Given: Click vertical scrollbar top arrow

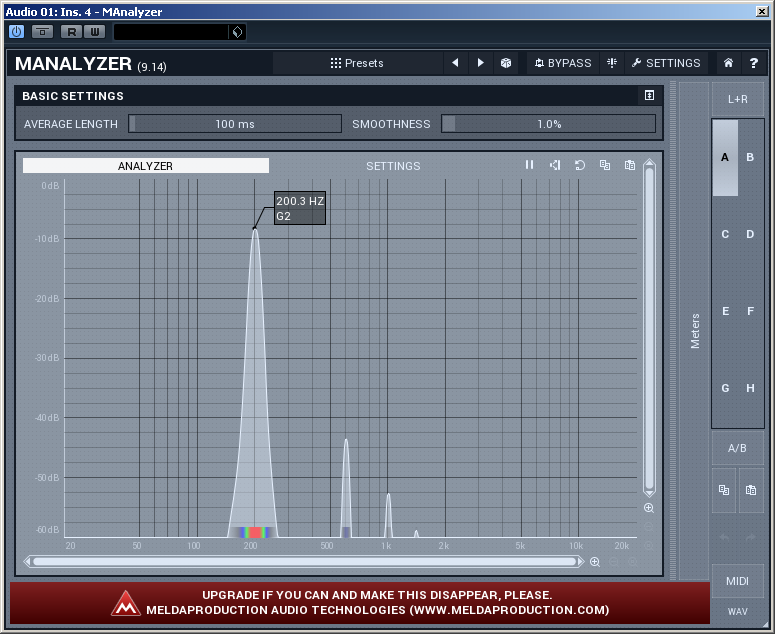Looking at the screenshot, I should click(649, 163).
